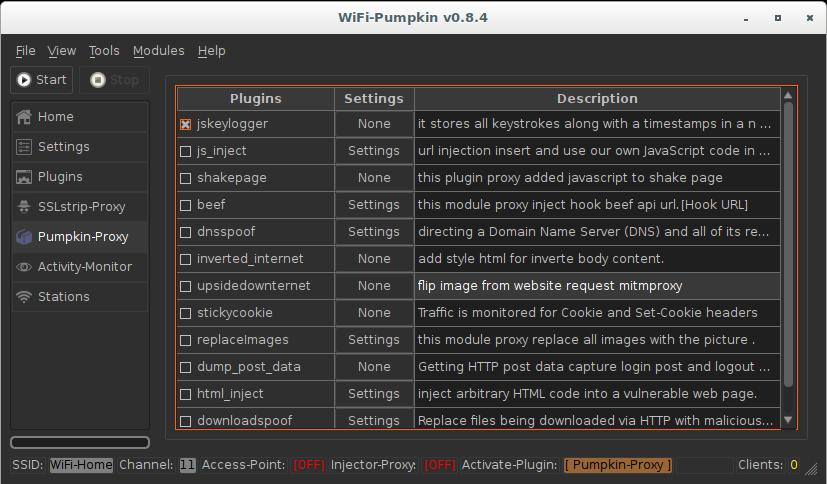Click the progress bar below the sidebar
The width and height of the screenshot is (827, 484).
[x=80, y=442]
